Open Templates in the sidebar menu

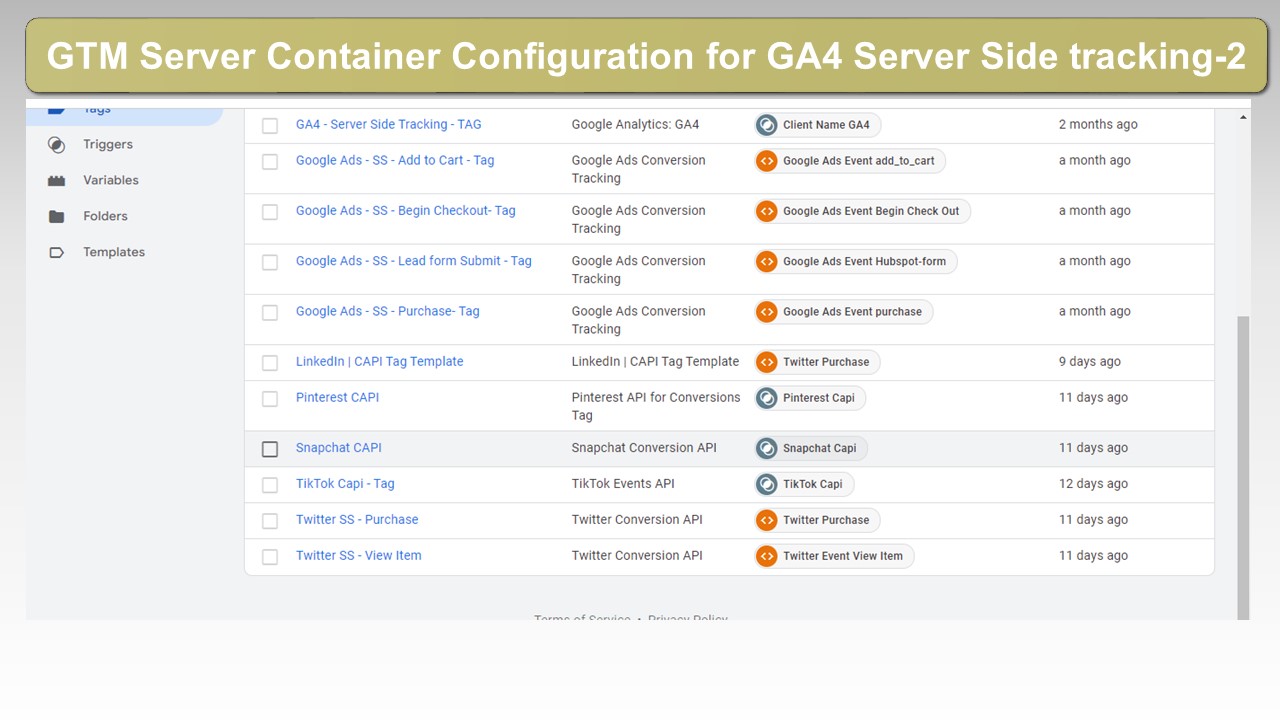pos(114,252)
